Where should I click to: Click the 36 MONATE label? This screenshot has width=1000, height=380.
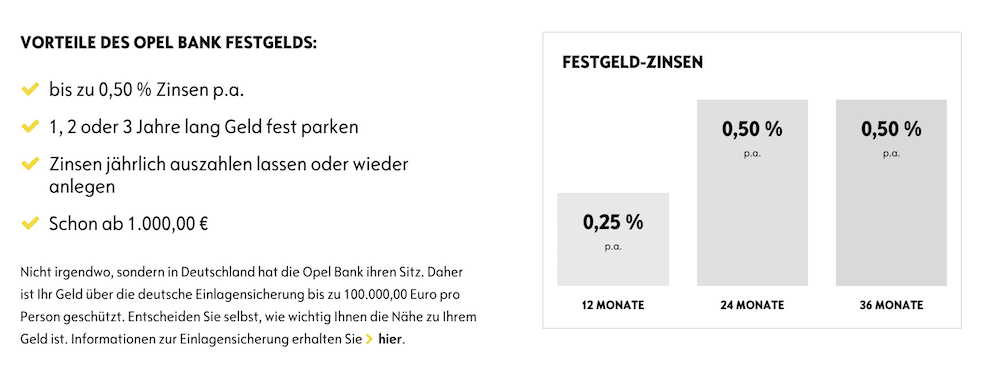coord(891,305)
